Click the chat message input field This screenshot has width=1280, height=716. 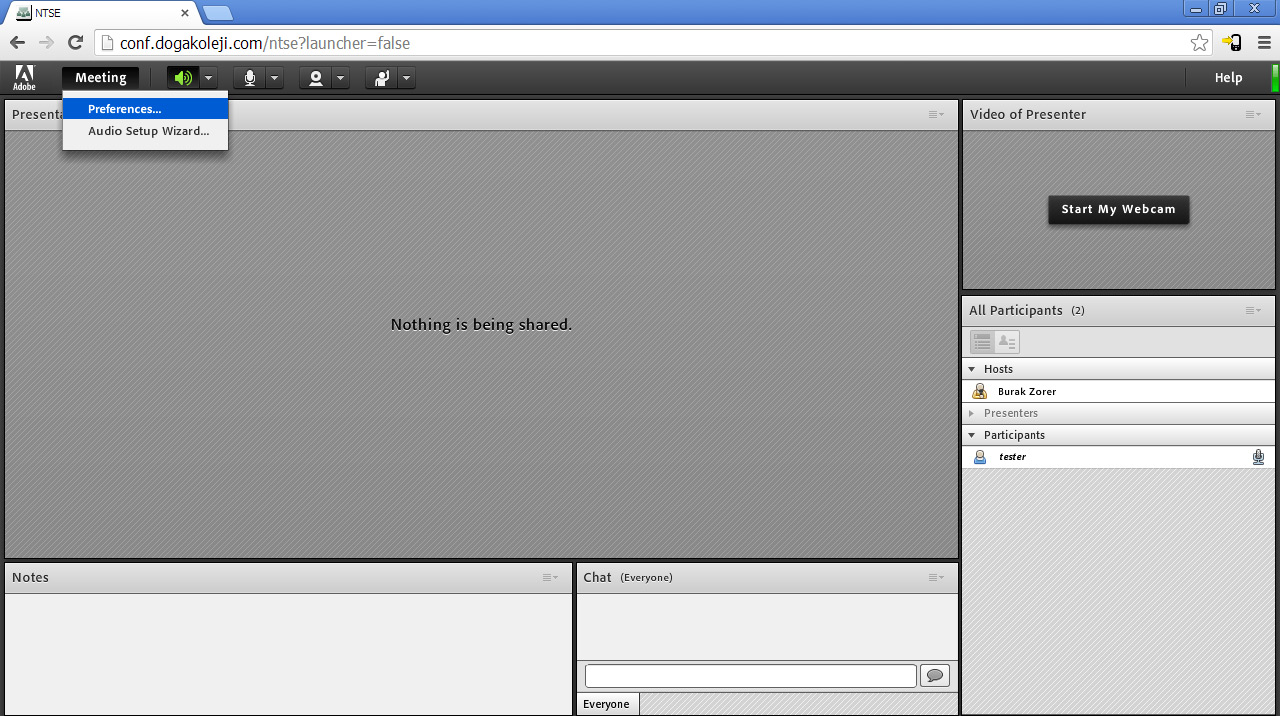click(750, 676)
